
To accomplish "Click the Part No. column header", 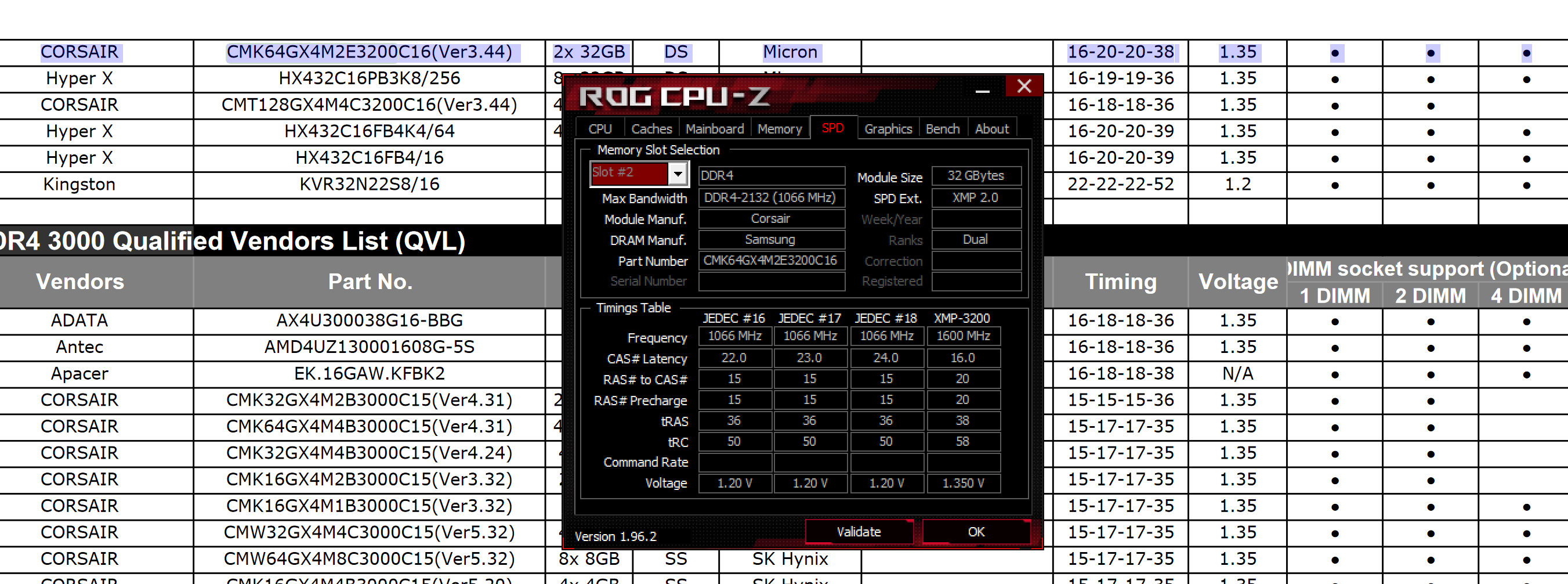I will click(370, 282).
